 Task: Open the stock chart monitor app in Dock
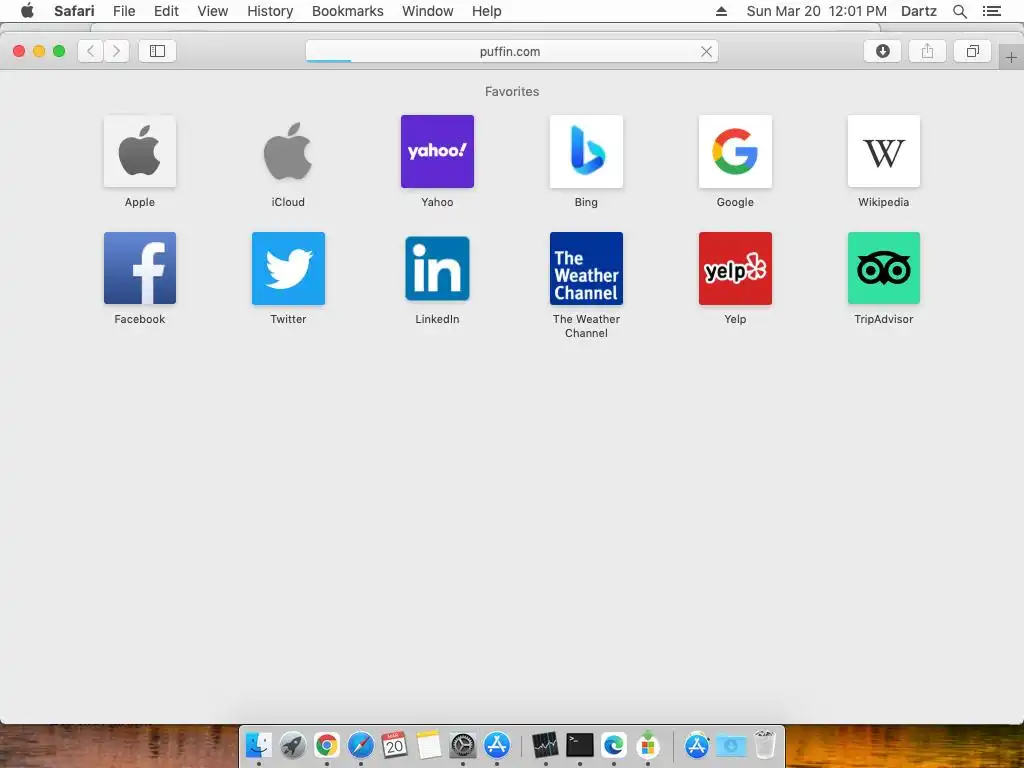(545, 745)
